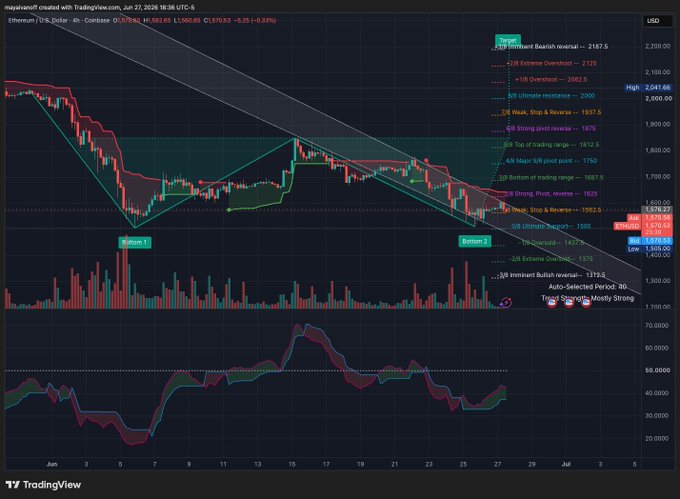Click the snapshot attribution text at the top
Screen dimensions: 680x499
click(x=99, y=7)
